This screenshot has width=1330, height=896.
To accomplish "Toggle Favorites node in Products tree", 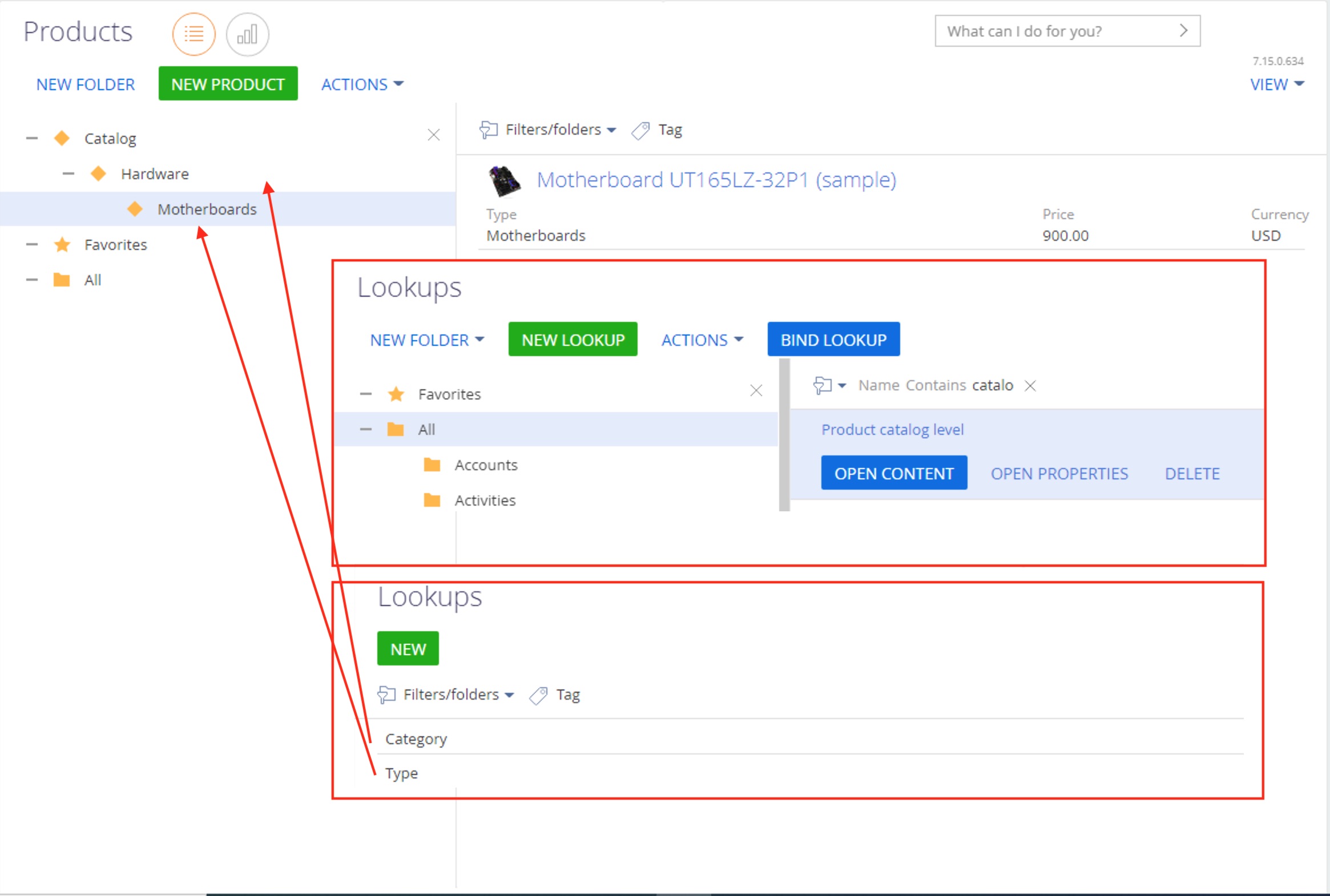I will click(32, 245).
